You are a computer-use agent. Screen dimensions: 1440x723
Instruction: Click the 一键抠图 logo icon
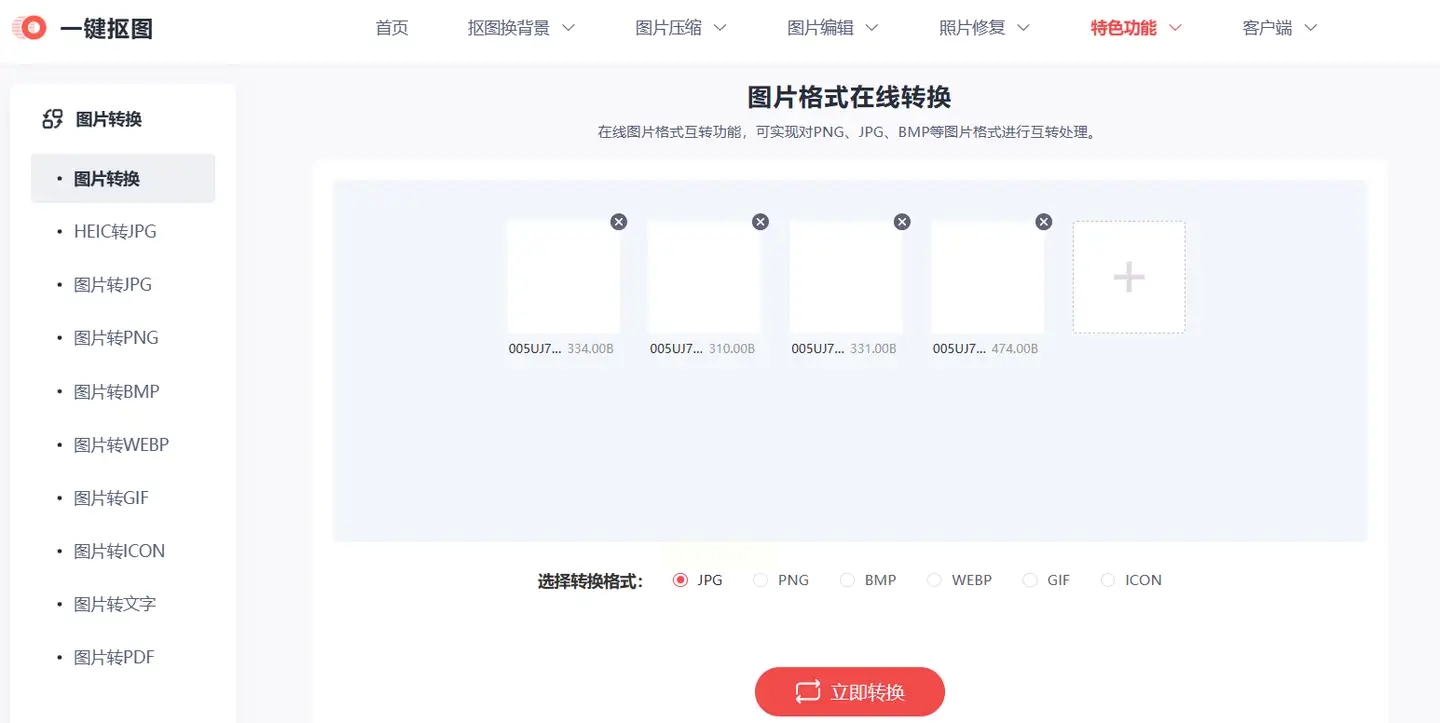point(29,28)
